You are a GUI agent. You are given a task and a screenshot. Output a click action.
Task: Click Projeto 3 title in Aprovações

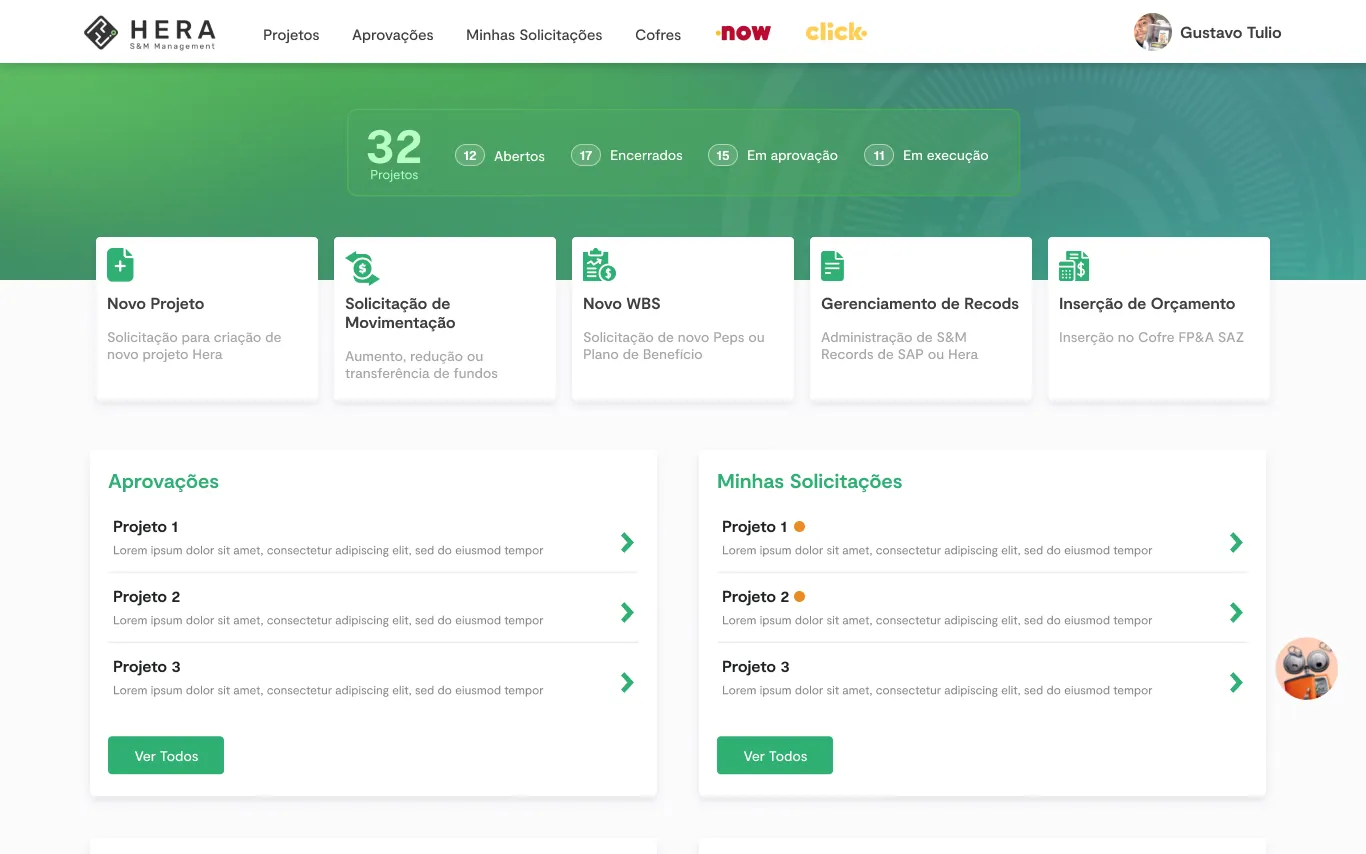click(147, 667)
